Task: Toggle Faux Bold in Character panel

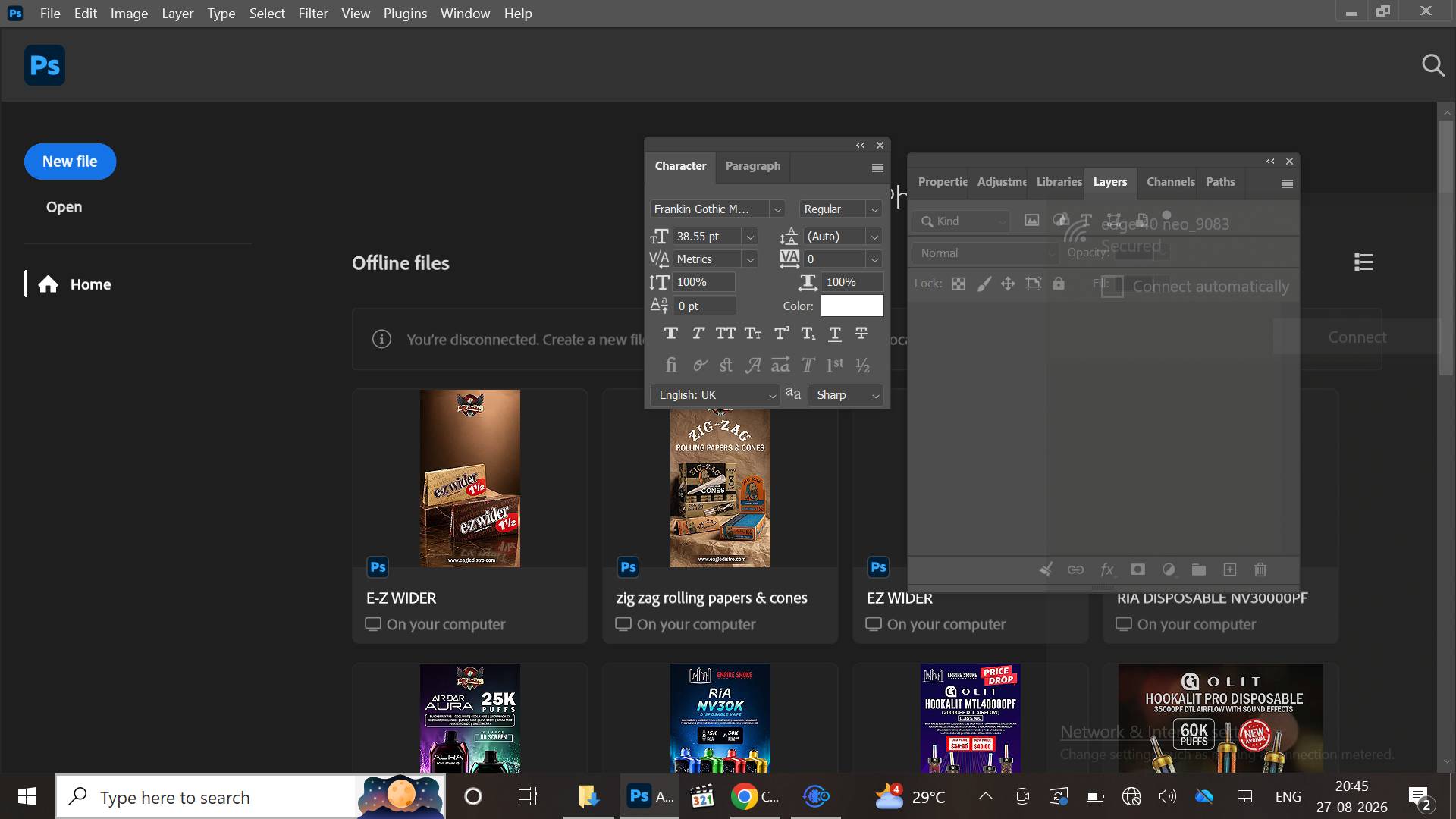Action: [x=670, y=334]
